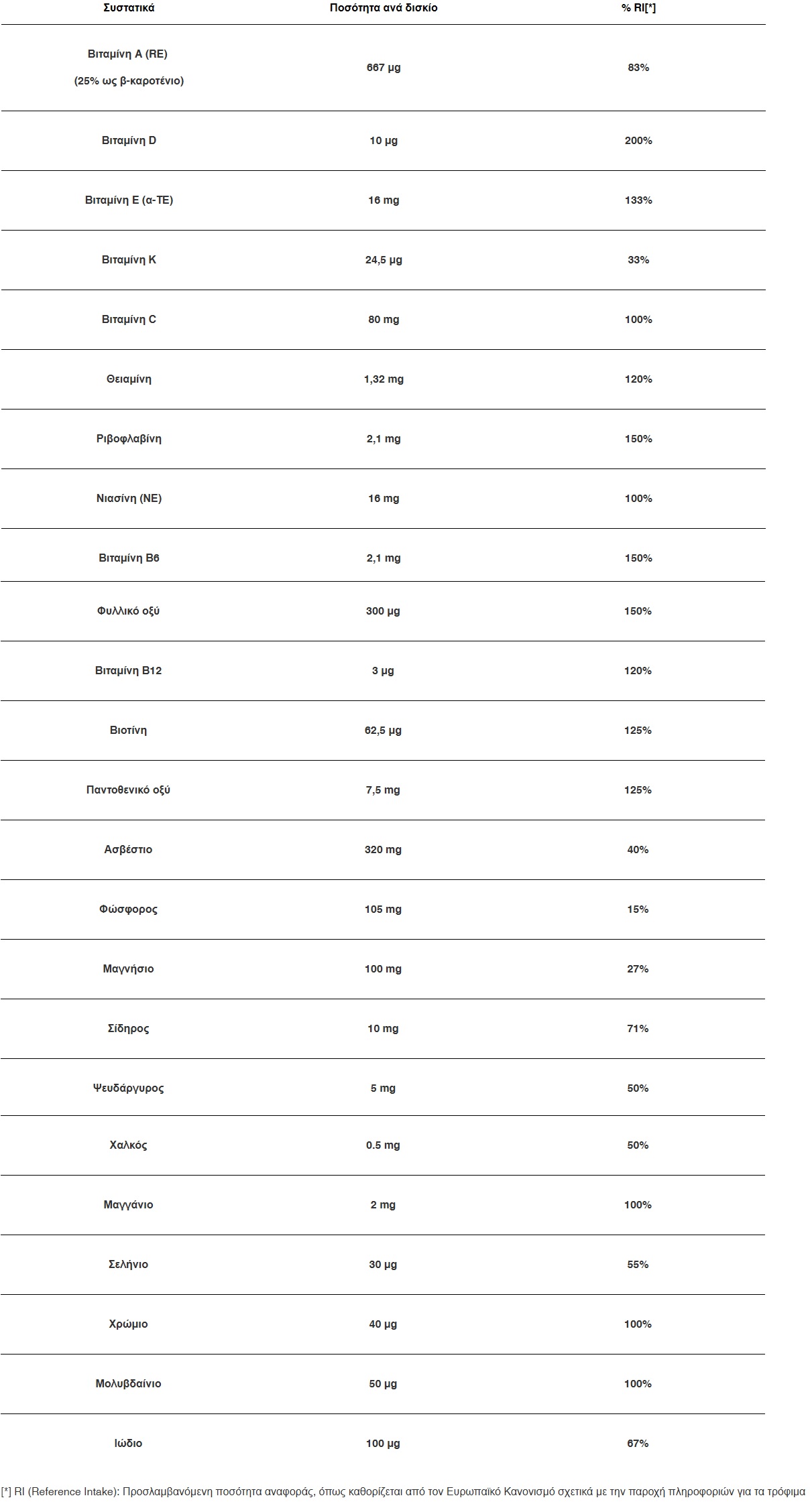810x1512 pixels.
Task: Click the Συστατικά column header
Action: (129, 8)
